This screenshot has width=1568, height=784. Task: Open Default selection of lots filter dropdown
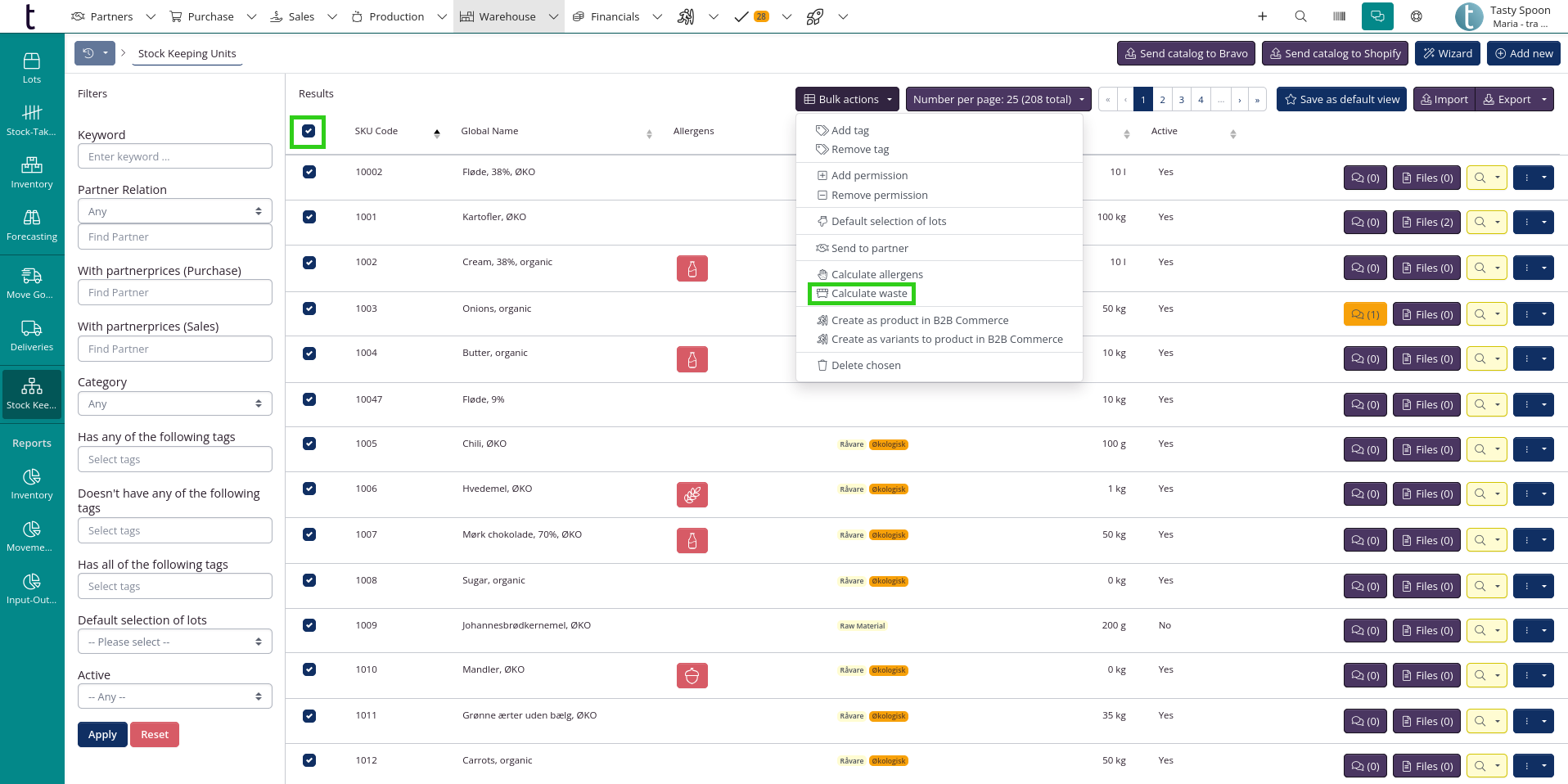pyautogui.click(x=174, y=642)
